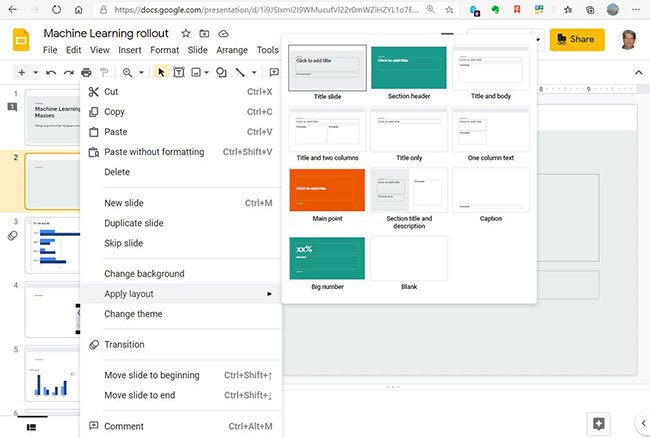The image size is (650, 438).
Task: Select the line tool
Action: click(x=240, y=73)
